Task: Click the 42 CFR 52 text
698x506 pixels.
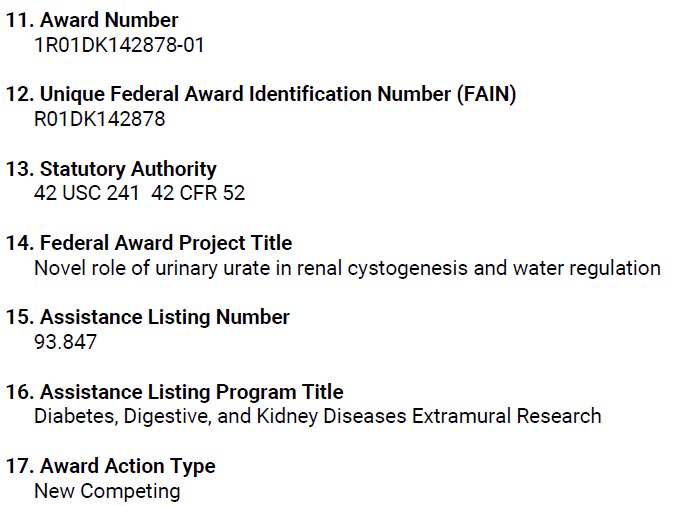Action: tap(198, 193)
